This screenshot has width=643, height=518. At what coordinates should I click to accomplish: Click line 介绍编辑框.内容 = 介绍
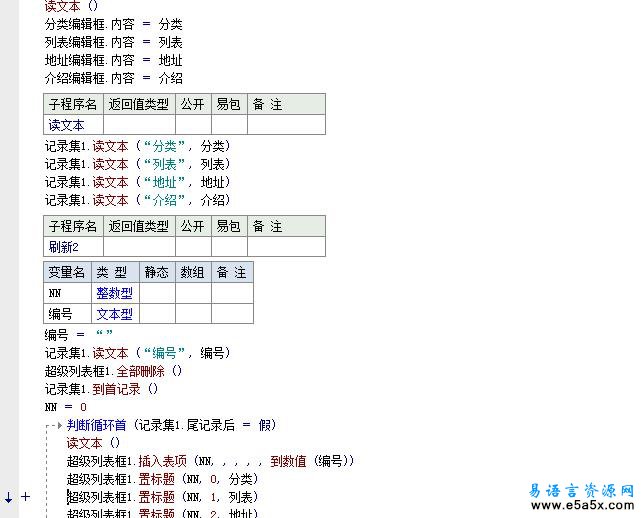[x=114, y=78]
